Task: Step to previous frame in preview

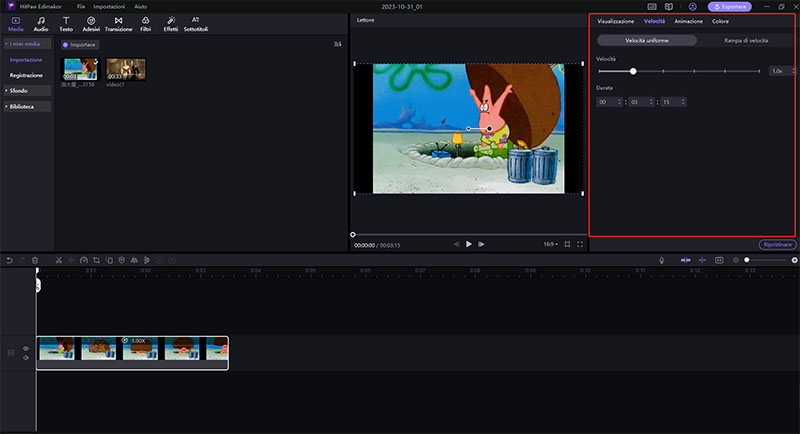Action: [x=456, y=244]
